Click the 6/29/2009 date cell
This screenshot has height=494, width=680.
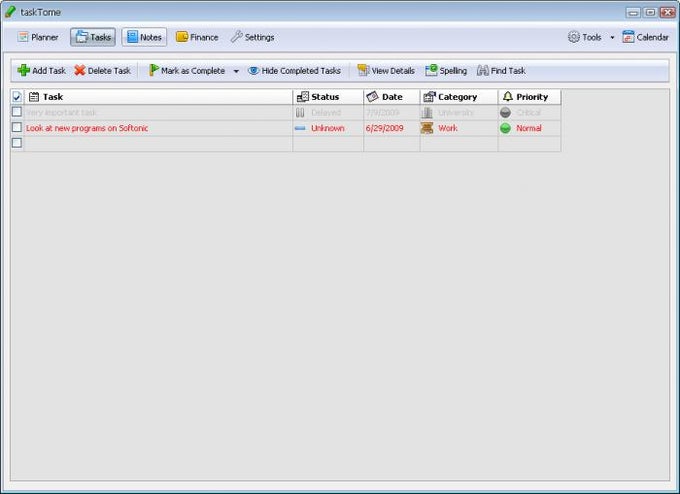pos(392,128)
